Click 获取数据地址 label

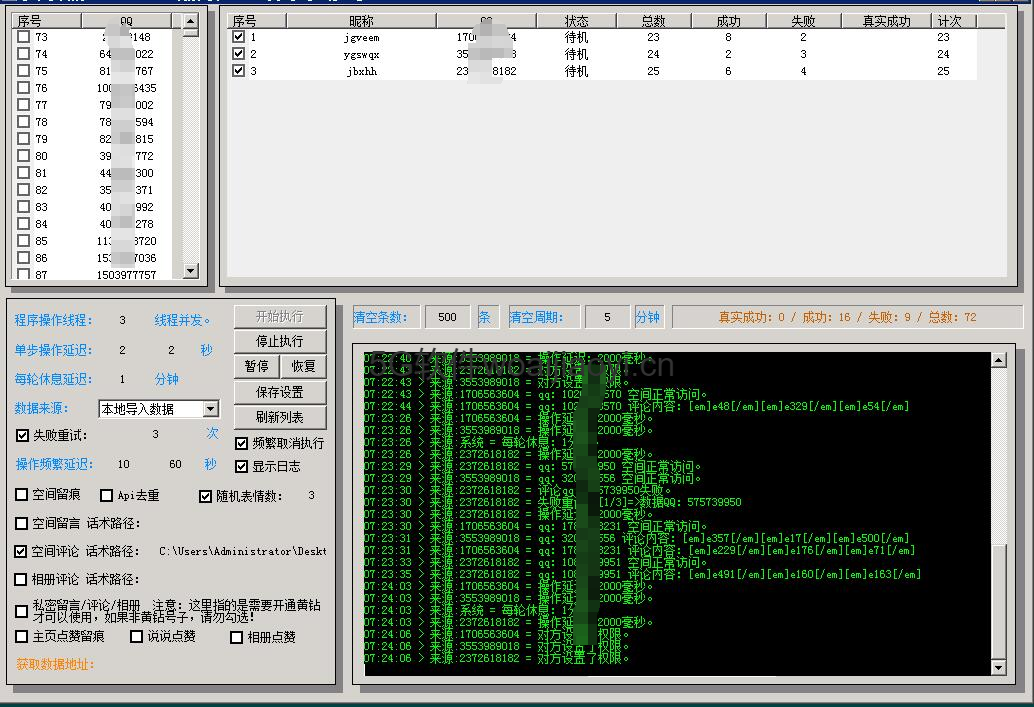point(55,665)
